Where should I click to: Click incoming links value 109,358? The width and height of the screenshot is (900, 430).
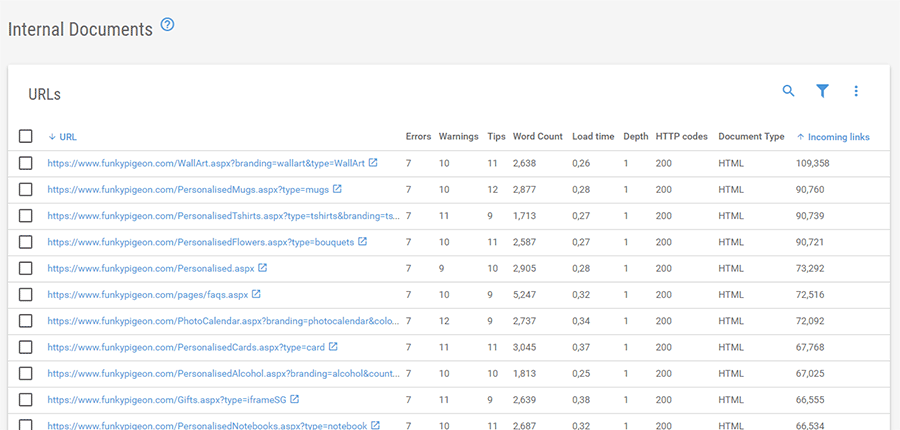point(812,163)
